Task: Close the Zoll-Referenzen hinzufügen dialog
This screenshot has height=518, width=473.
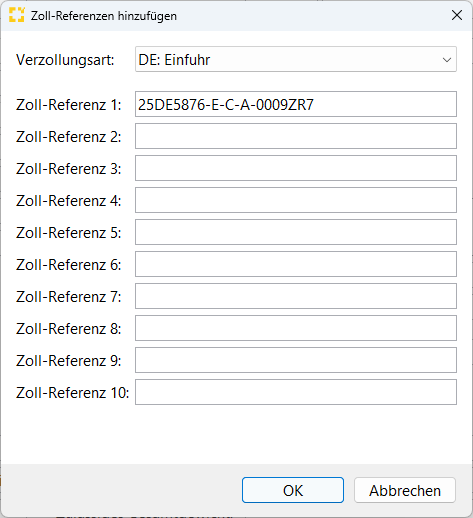Action: (457, 15)
